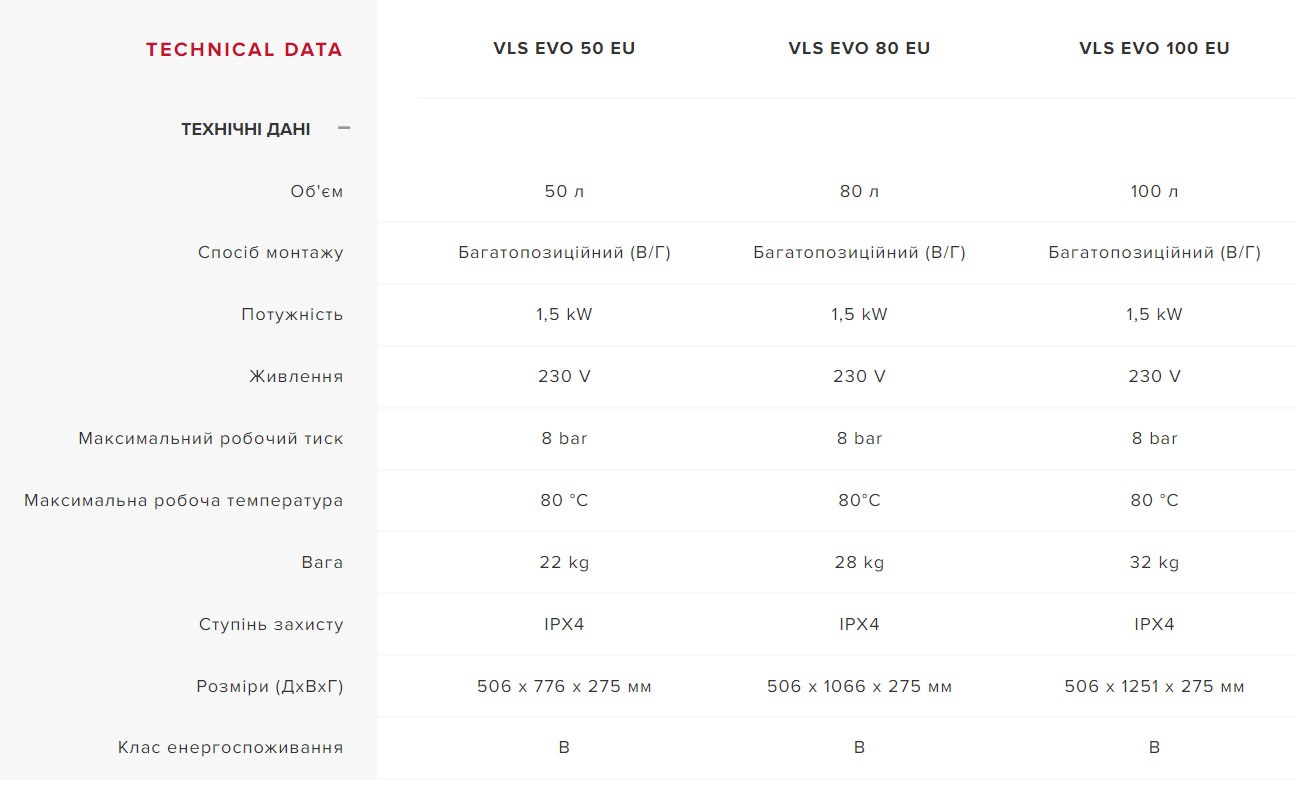Collapse the ТЕХНІЧНІ ДАНІ section minus icon
Viewport: 1296px width, 786px height.
(x=344, y=128)
